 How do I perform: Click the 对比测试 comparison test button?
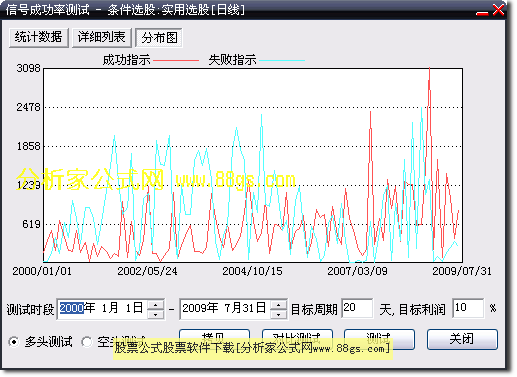297,334
